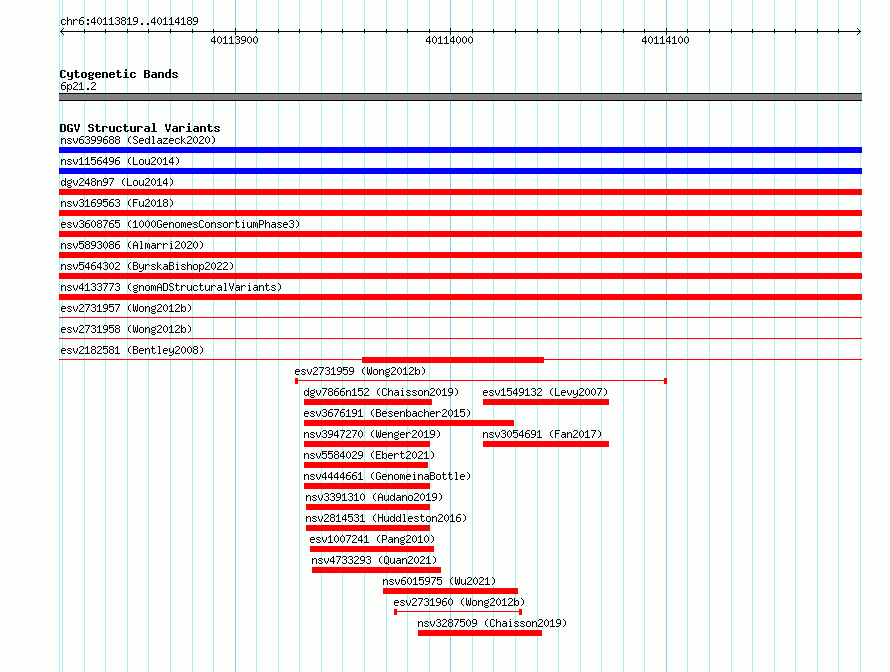The image size is (890, 672).
Task: Click the 6p21.2 band label
Action: click(78, 86)
